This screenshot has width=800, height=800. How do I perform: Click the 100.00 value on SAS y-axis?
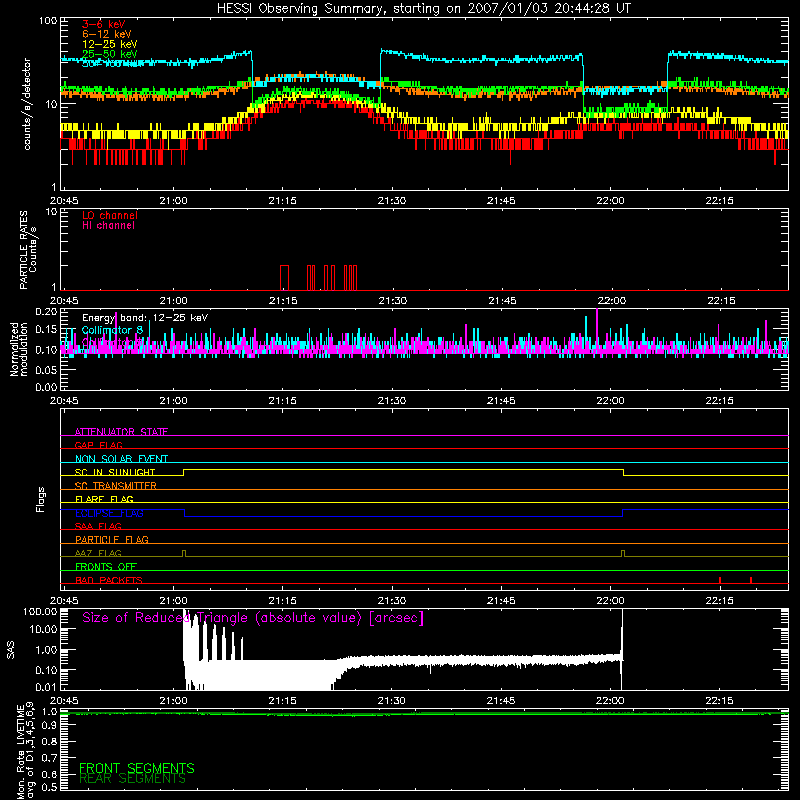point(41,611)
